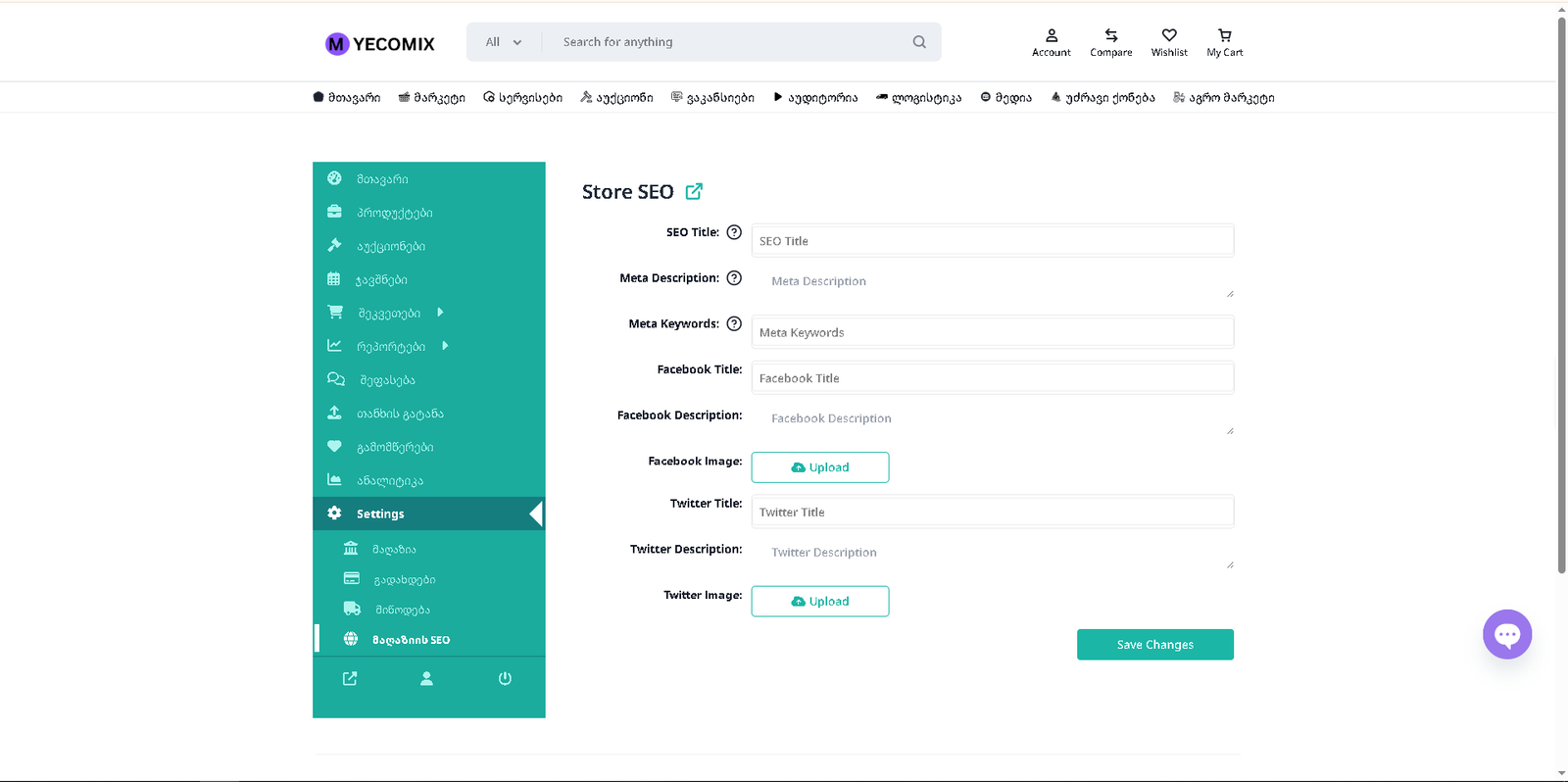Open the chat bubble widget
The width and height of the screenshot is (1568, 782).
1506,635
